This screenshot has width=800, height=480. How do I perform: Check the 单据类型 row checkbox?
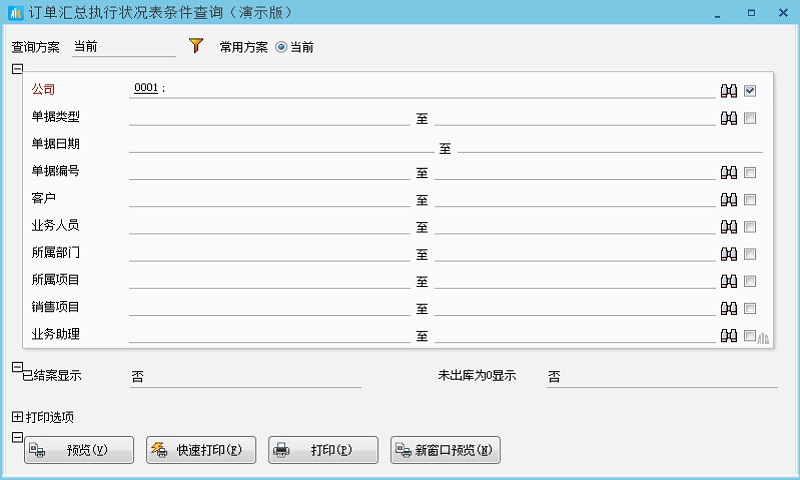(749, 118)
